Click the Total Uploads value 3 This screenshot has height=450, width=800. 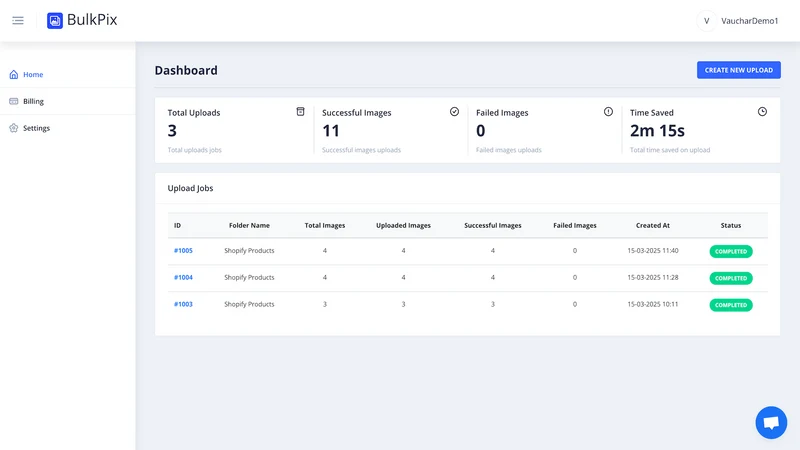point(172,131)
